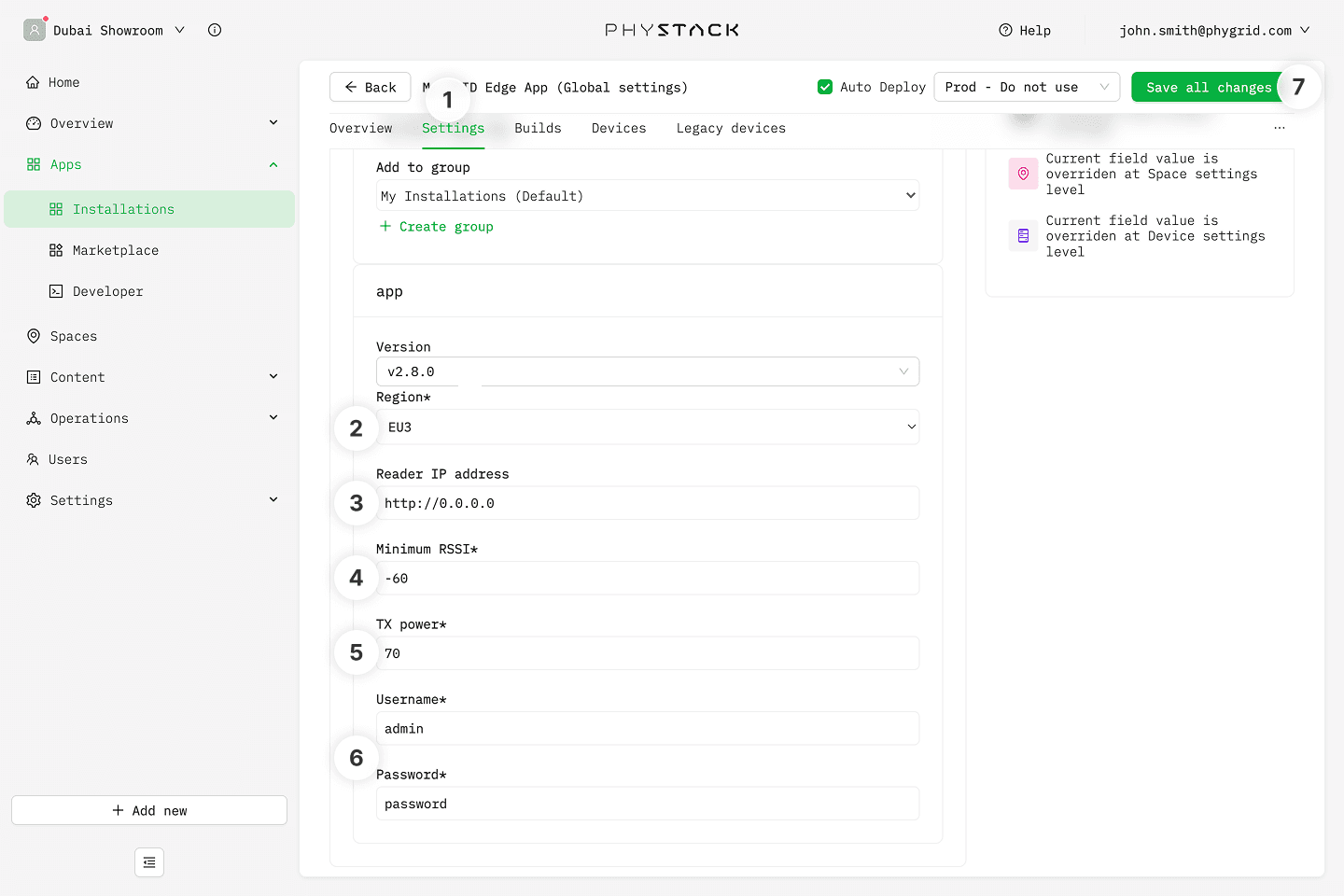Switch to the Builds tab
This screenshot has height=896, width=1344.
pos(538,128)
